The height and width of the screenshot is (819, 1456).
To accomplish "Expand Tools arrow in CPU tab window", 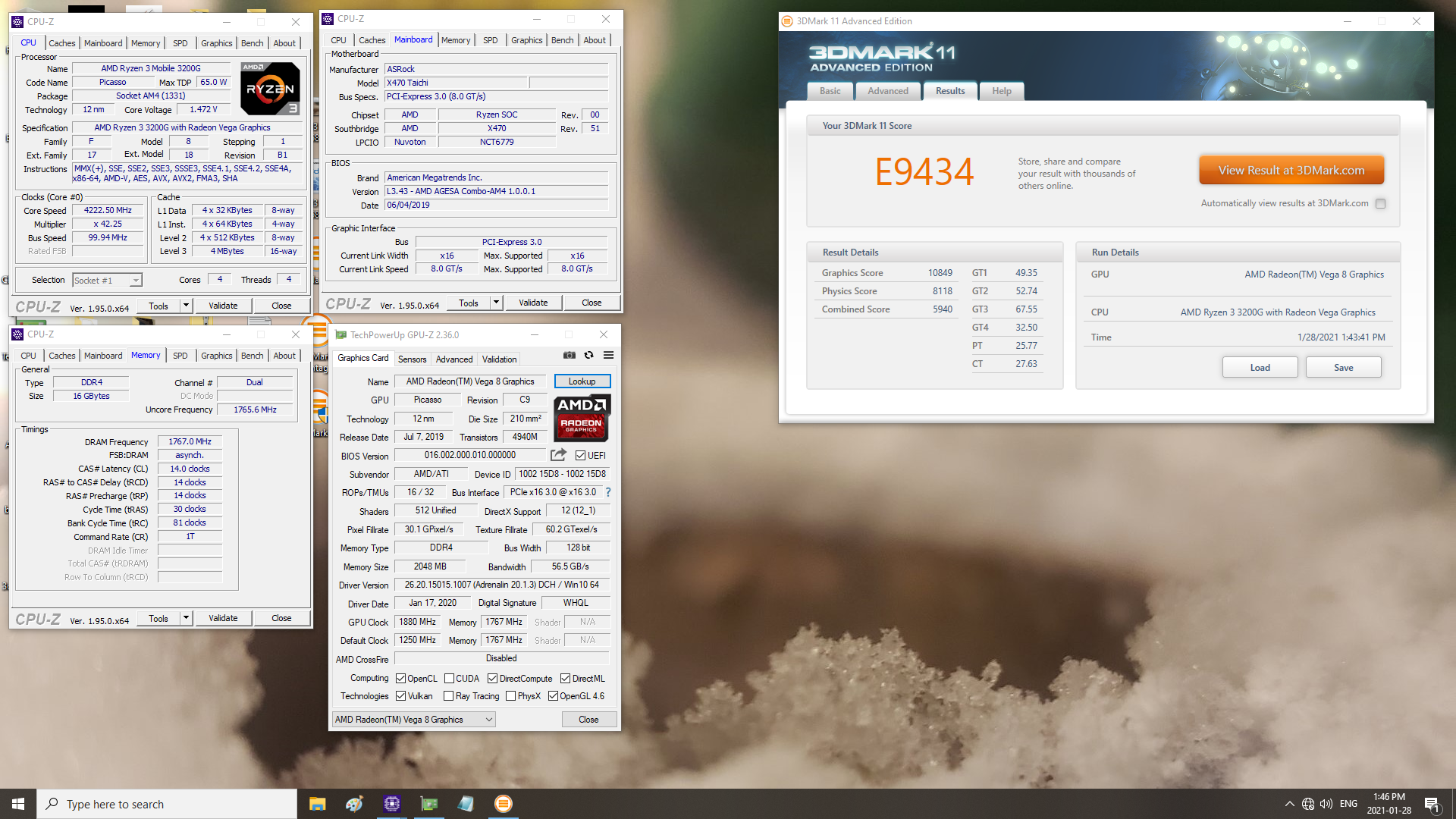I will tap(186, 306).
